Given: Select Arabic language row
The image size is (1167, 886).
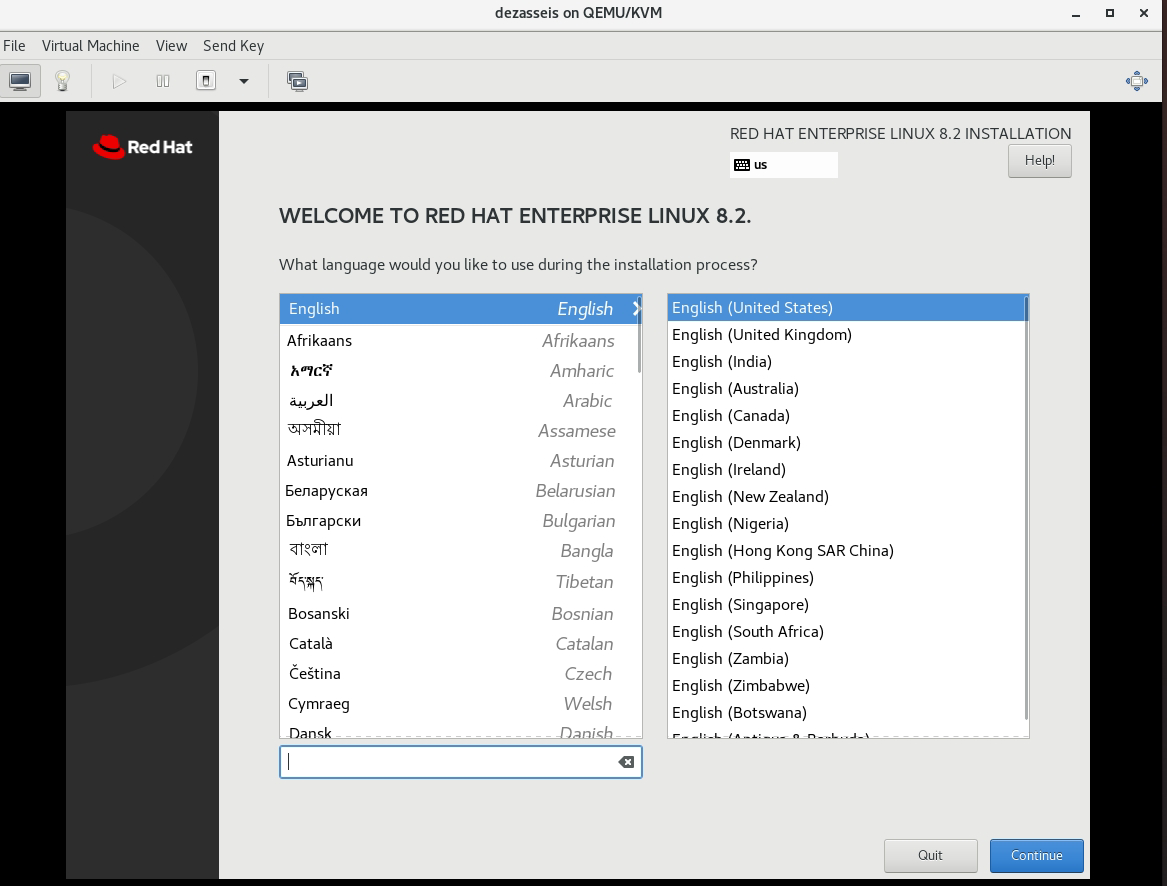Looking at the screenshot, I should (x=461, y=401).
